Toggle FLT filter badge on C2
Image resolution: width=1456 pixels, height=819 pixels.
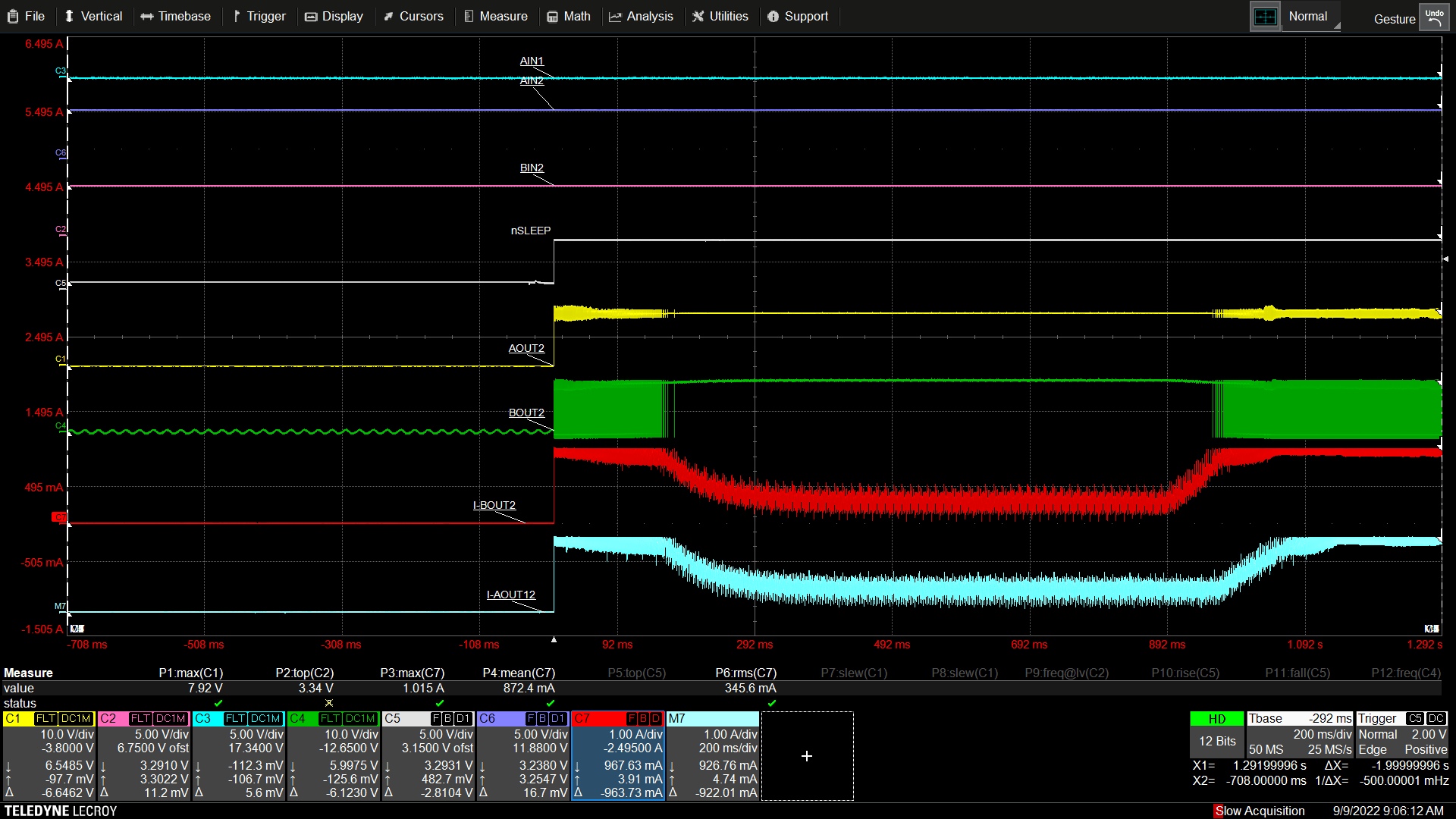click(x=140, y=718)
